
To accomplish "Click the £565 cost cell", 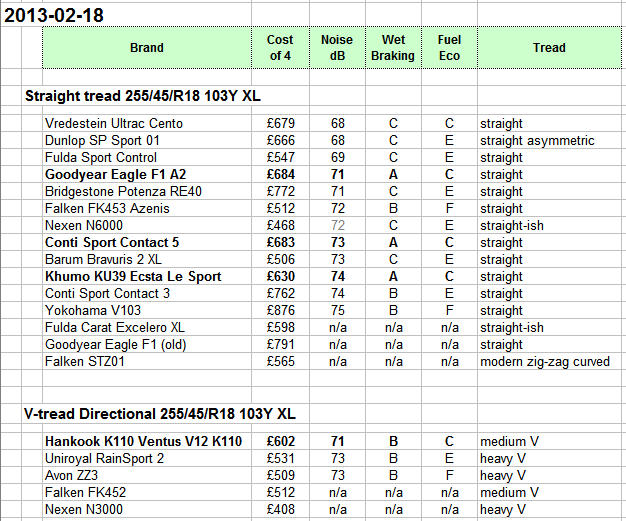I will (281, 361).
